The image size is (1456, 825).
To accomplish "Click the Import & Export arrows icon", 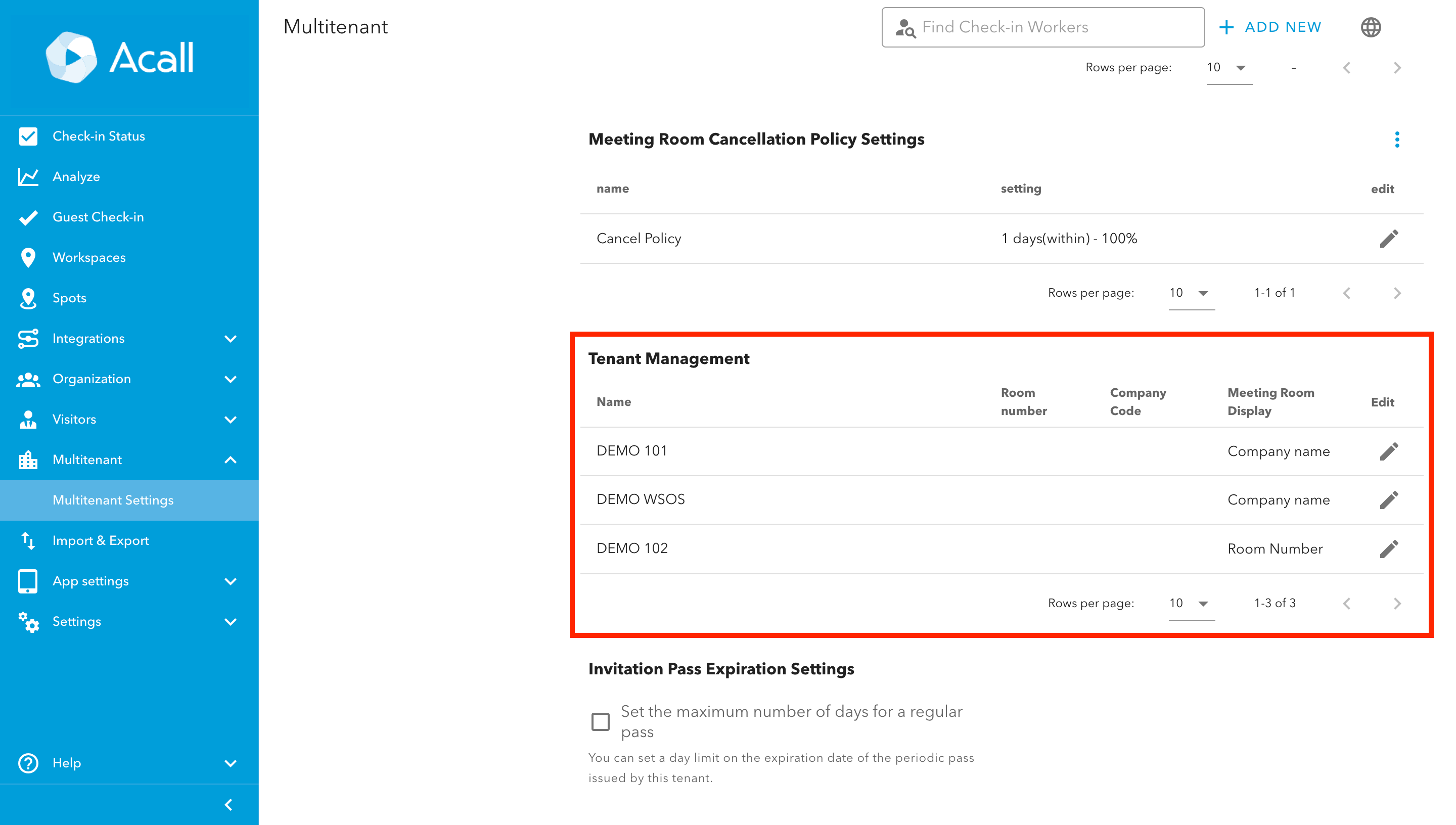I will tap(28, 540).
